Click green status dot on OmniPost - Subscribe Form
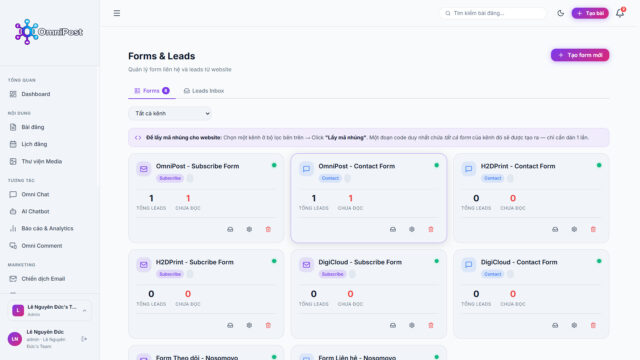This screenshot has width=640, height=360. tap(274, 165)
